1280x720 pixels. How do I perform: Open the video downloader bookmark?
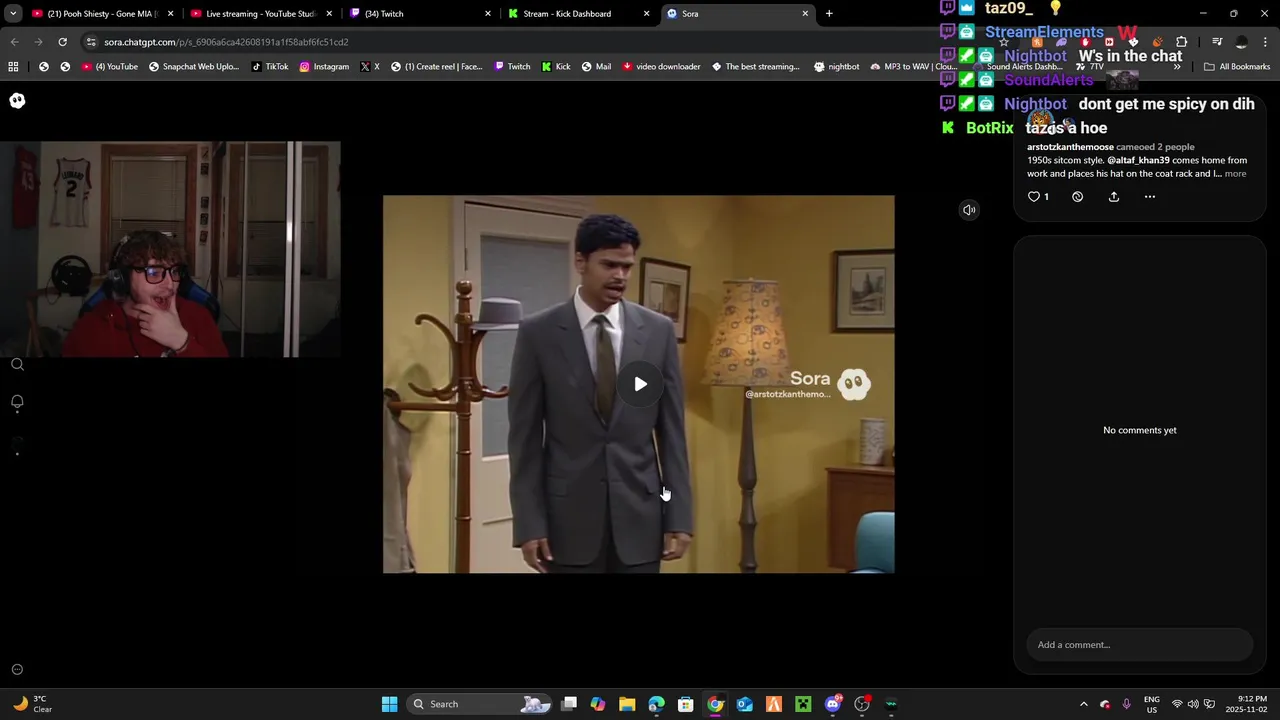[x=661, y=67]
